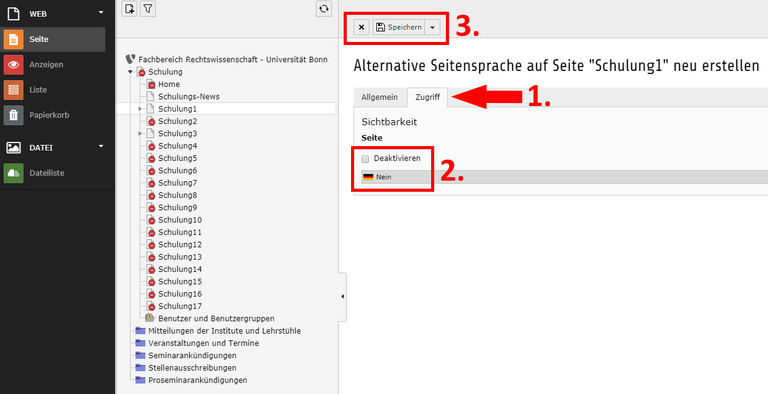Click the new page icon above tree

(129, 9)
